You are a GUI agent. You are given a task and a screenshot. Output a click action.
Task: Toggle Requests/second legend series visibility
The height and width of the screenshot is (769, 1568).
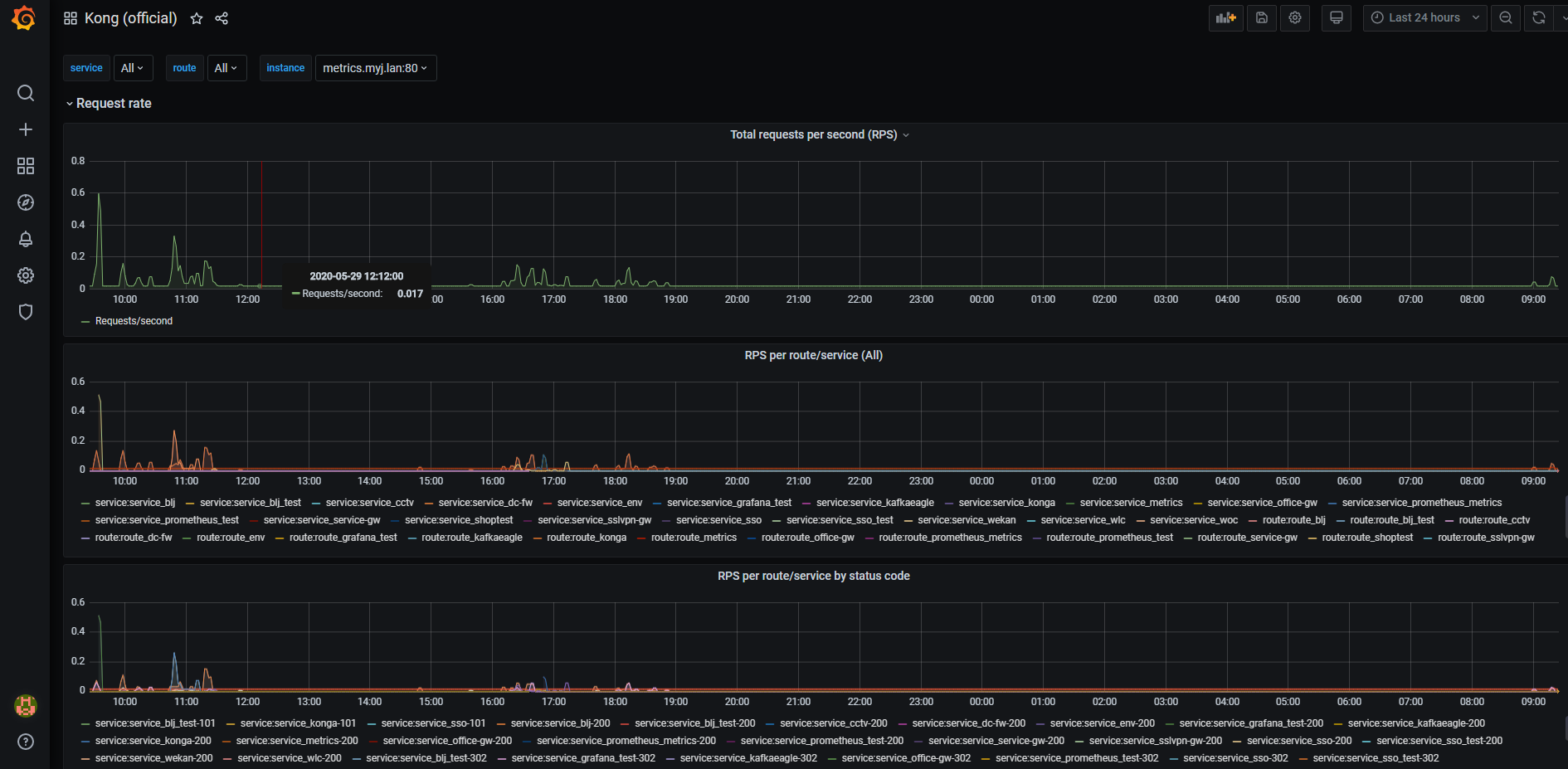134,321
